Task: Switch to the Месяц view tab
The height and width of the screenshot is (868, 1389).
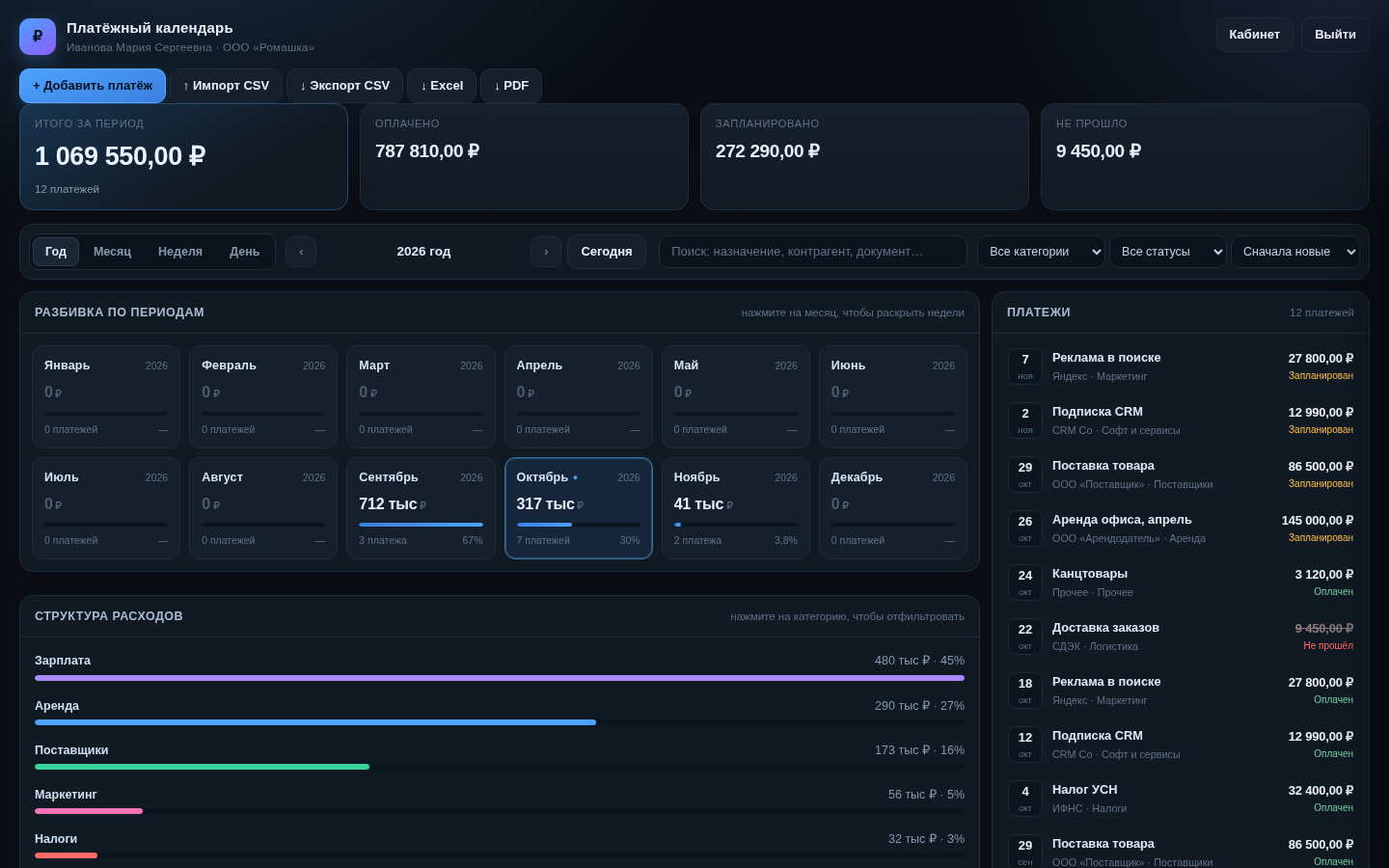Action: tap(112, 252)
